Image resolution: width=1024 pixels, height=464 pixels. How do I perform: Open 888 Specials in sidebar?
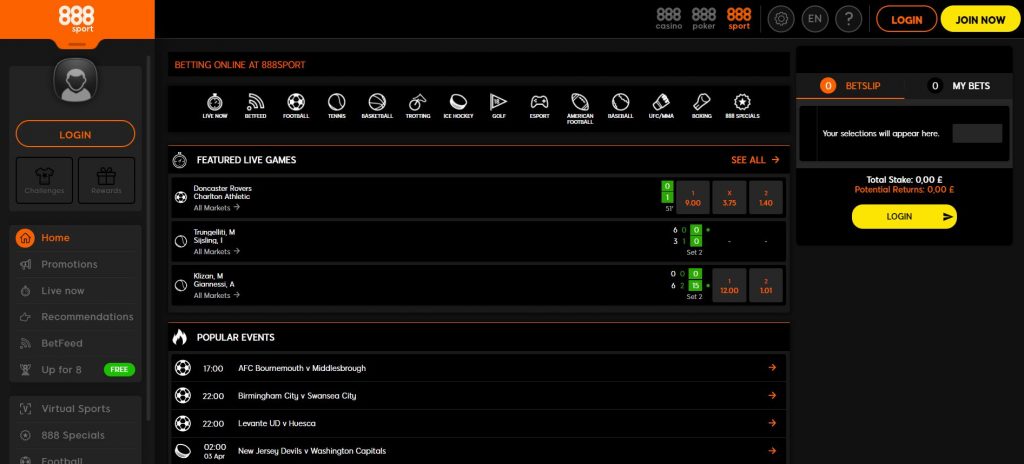pos(75,435)
